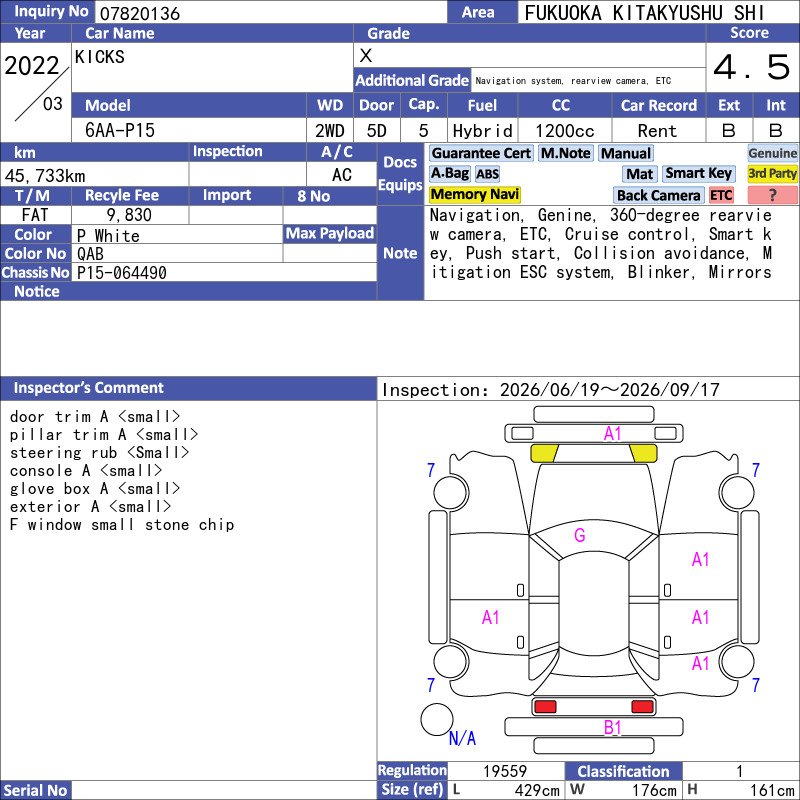Viewport: 800px width, 800px height.
Task: Click the N/A spare tire circle
Action: coord(437,719)
